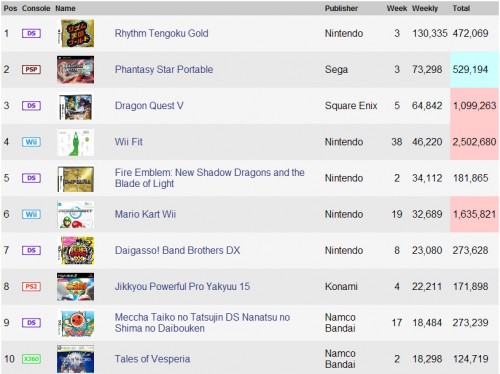Follow the Meccha Taiko no Tatsujin DS link
Image resolution: width=500 pixels, height=374 pixels.
202,323
